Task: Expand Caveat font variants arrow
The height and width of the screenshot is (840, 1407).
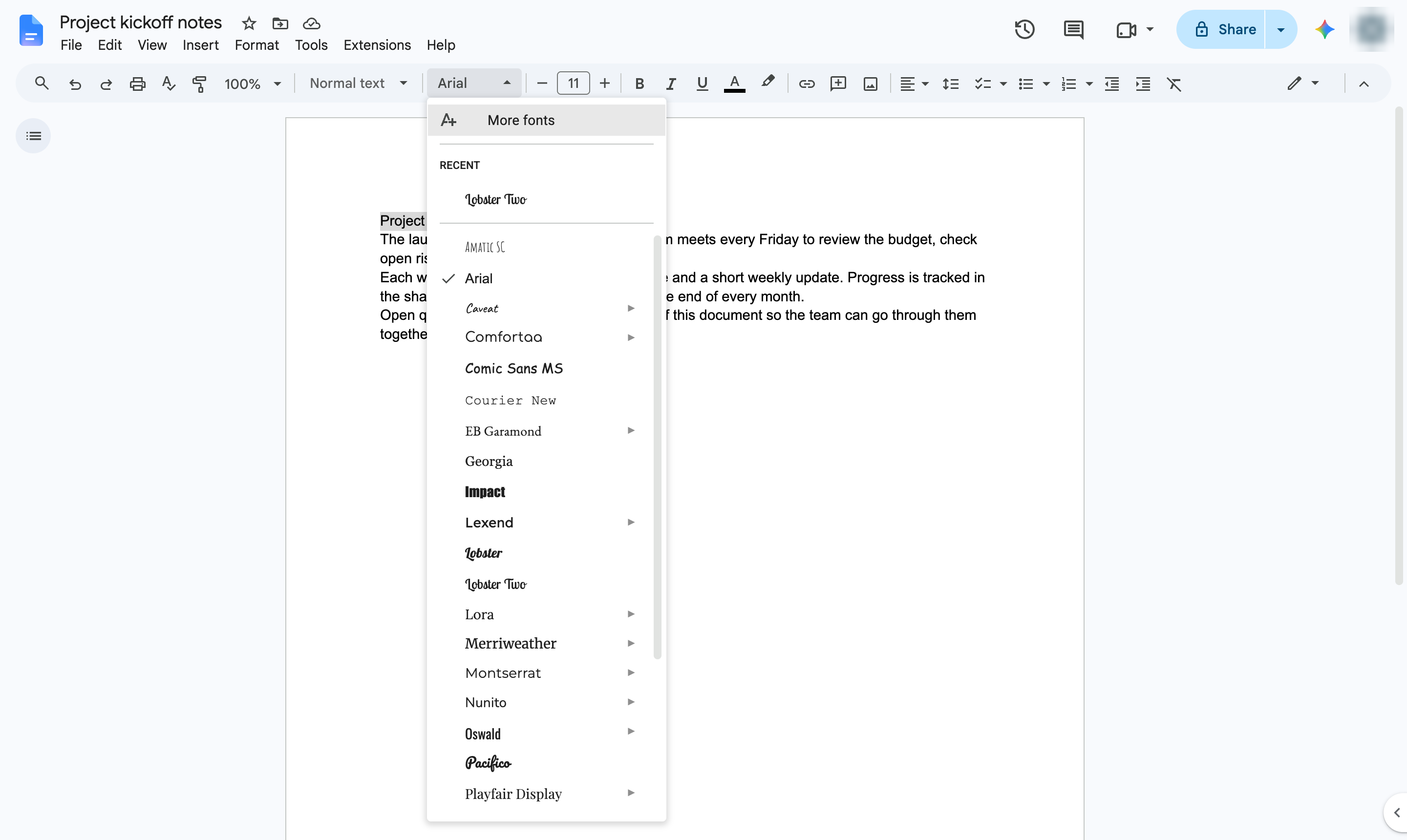Action: (x=631, y=308)
